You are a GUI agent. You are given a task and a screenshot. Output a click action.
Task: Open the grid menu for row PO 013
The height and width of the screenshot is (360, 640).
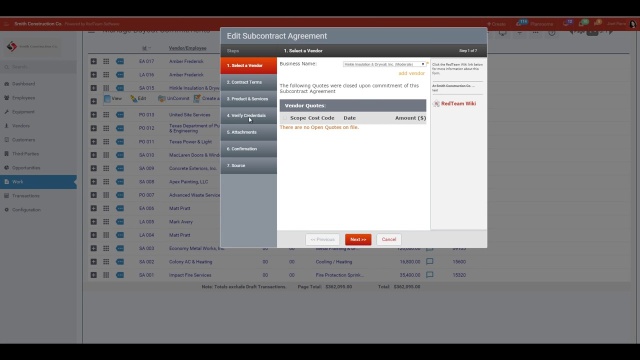106,115
